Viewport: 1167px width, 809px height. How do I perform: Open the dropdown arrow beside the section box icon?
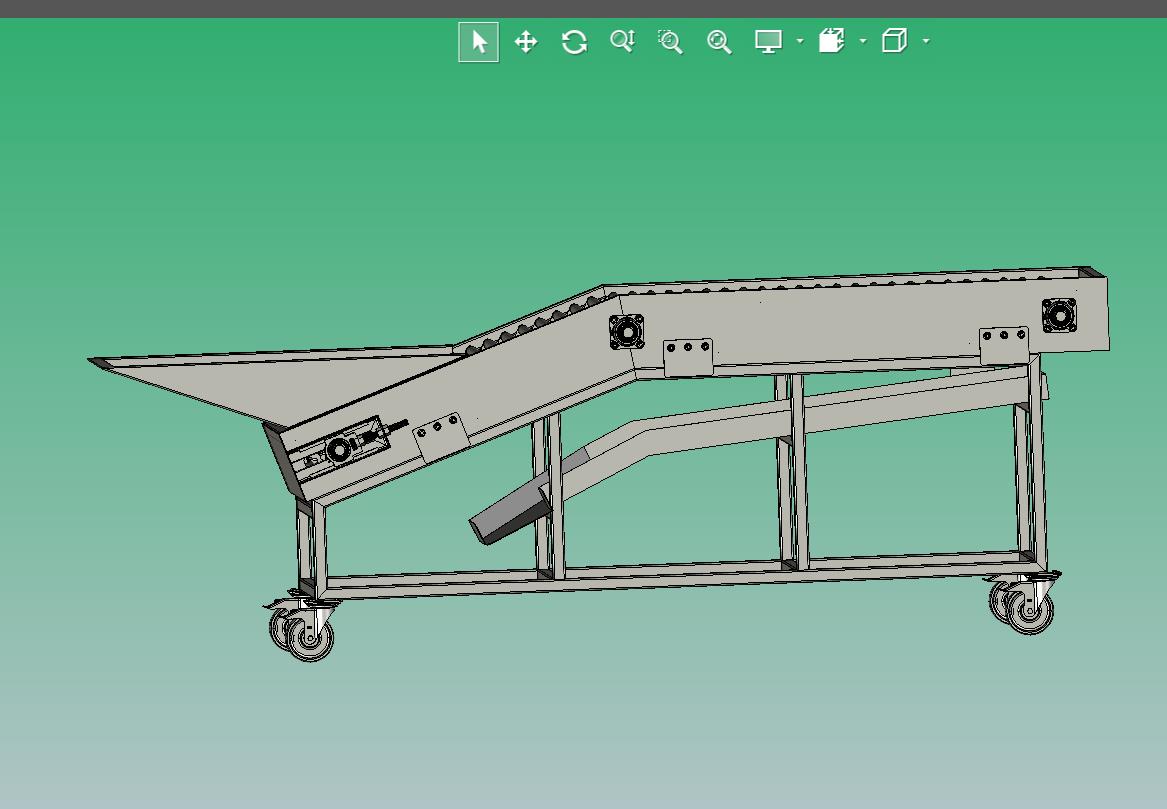point(863,41)
